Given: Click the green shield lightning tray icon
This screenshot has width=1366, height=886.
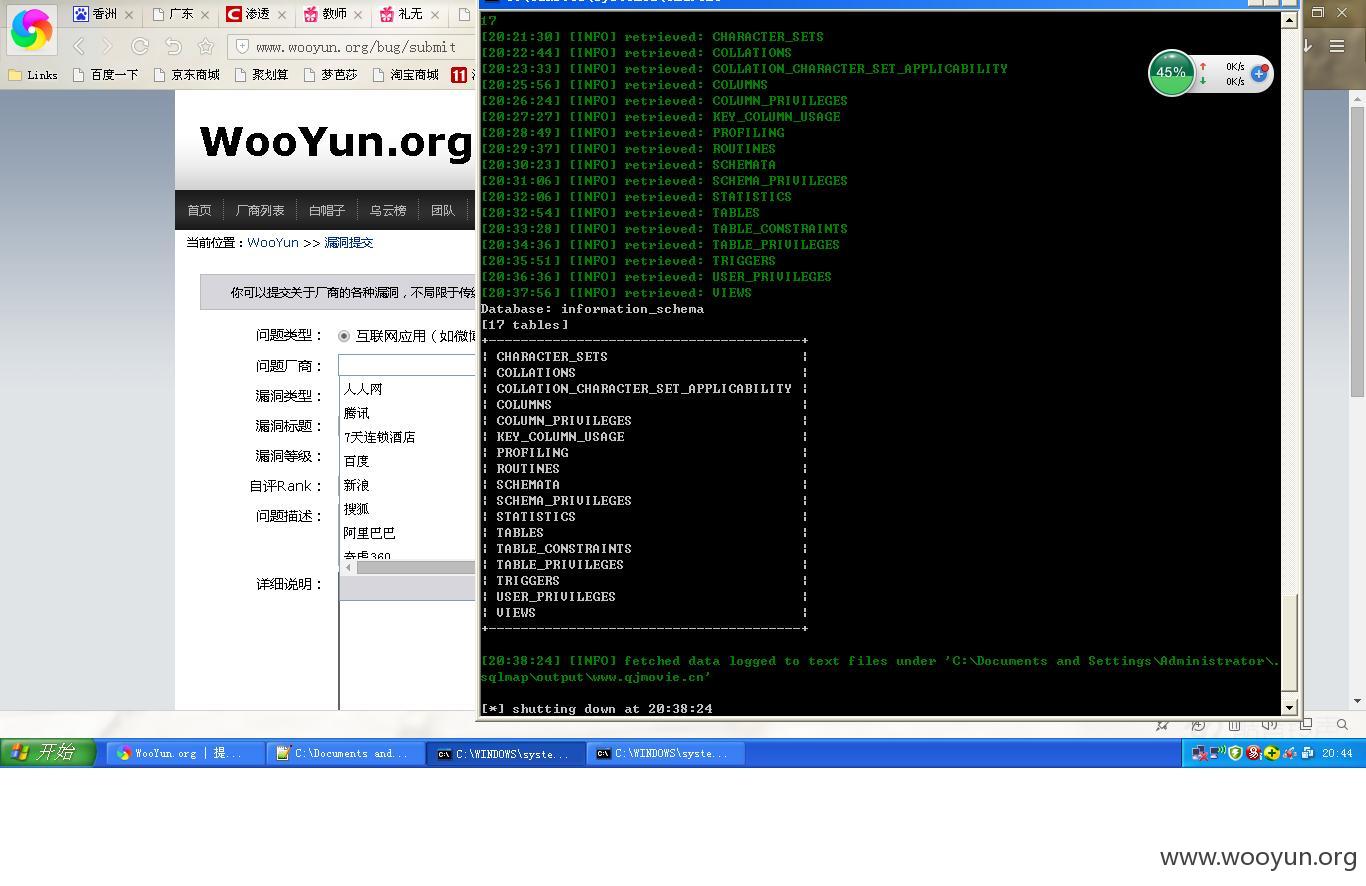Looking at the screenshot, I should click(x=1235, y=753).
